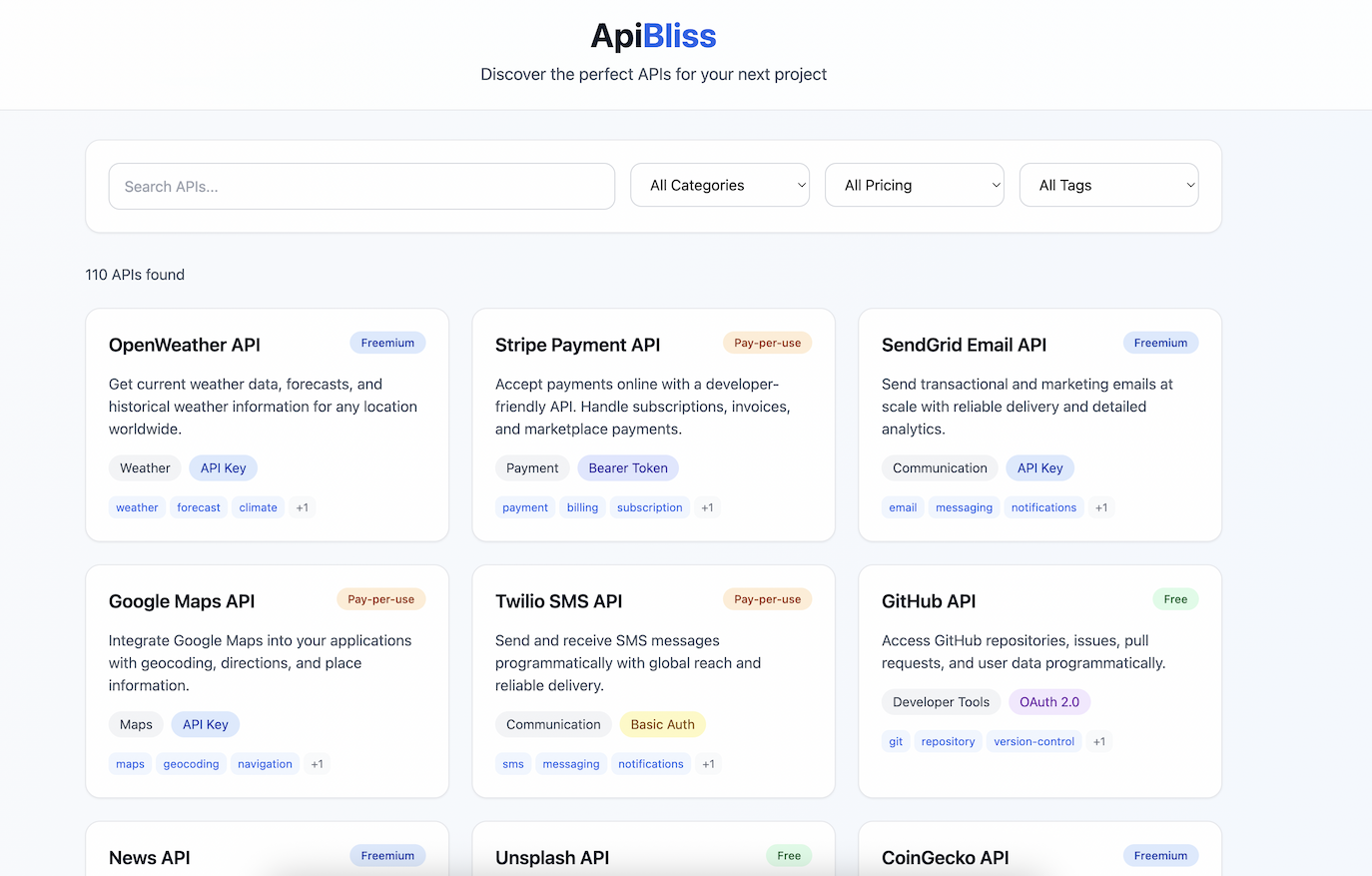Click the ApiBliss logo heading
Viewport: 1372px width, 876px height.
click(x=653, y=36)
